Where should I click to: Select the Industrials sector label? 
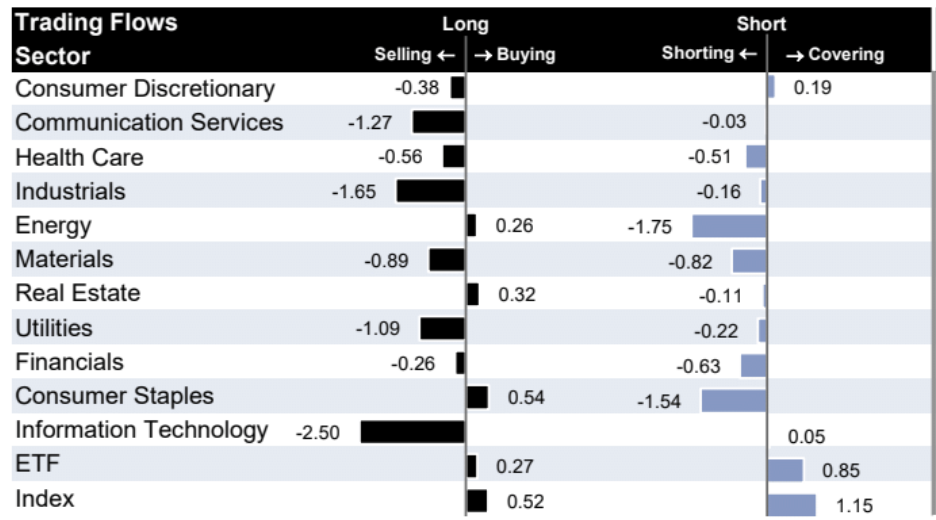[70, 191]
